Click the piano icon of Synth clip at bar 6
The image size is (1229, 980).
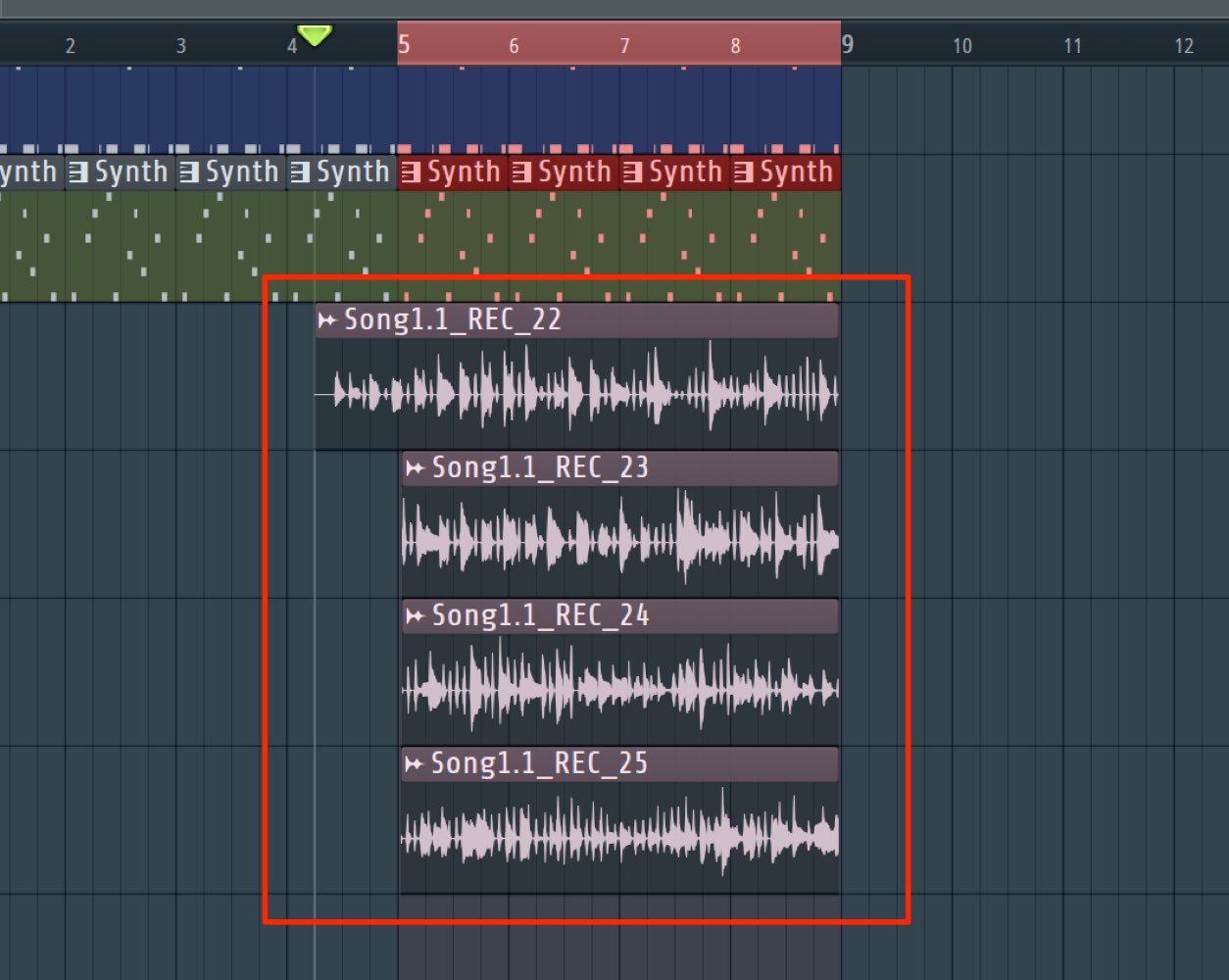[x=522, y=172]
